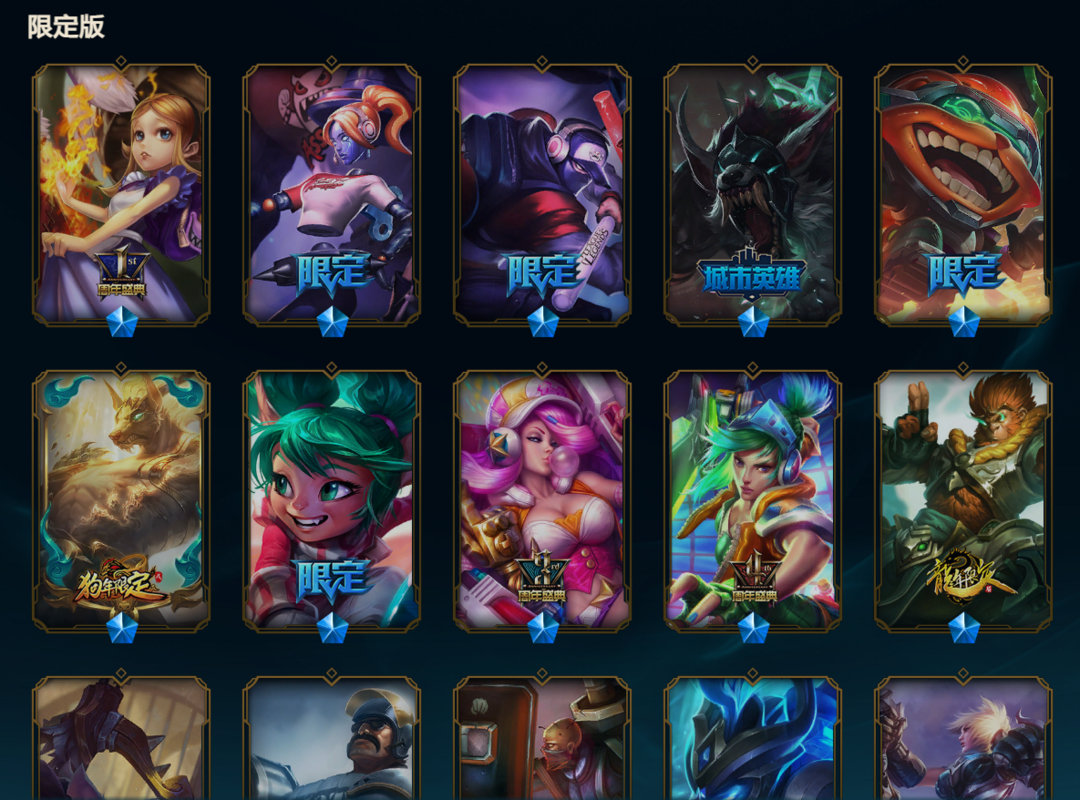Select the monkey king 龙年限定 skin card

(964, 500)
